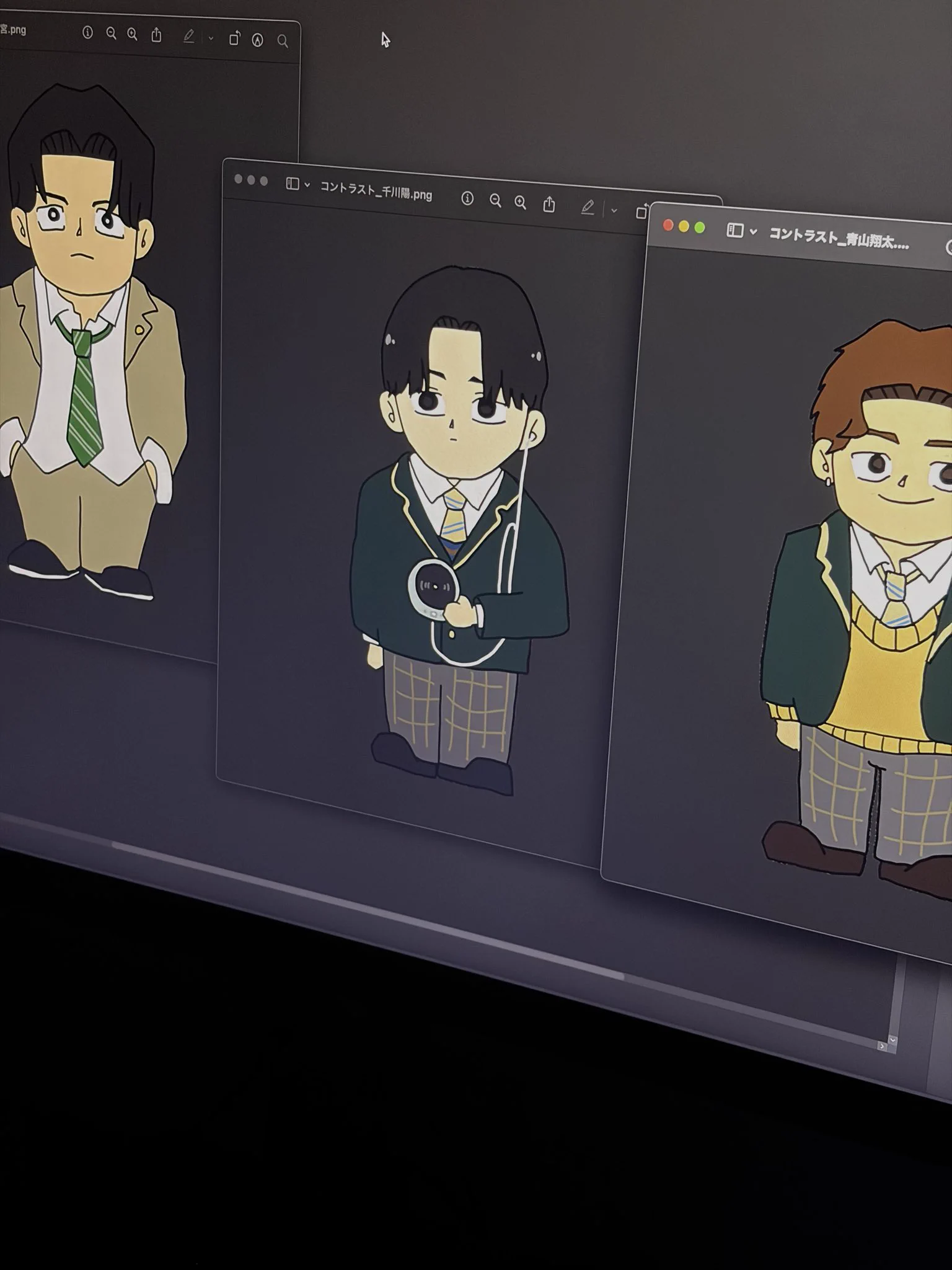The image size is (952, 1270).
Task: Open the sidebar view dropdown in the 青山翔太 window
Action: click(753, 232)
